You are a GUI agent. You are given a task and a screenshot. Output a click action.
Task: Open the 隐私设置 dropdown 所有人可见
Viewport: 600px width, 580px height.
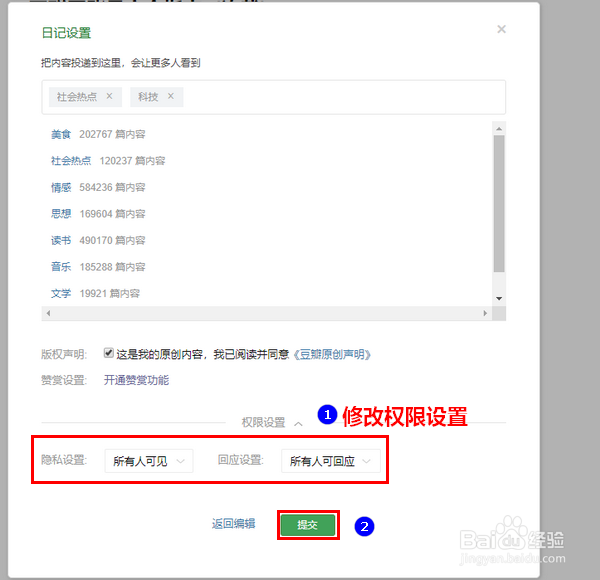(x=149, y=461)
